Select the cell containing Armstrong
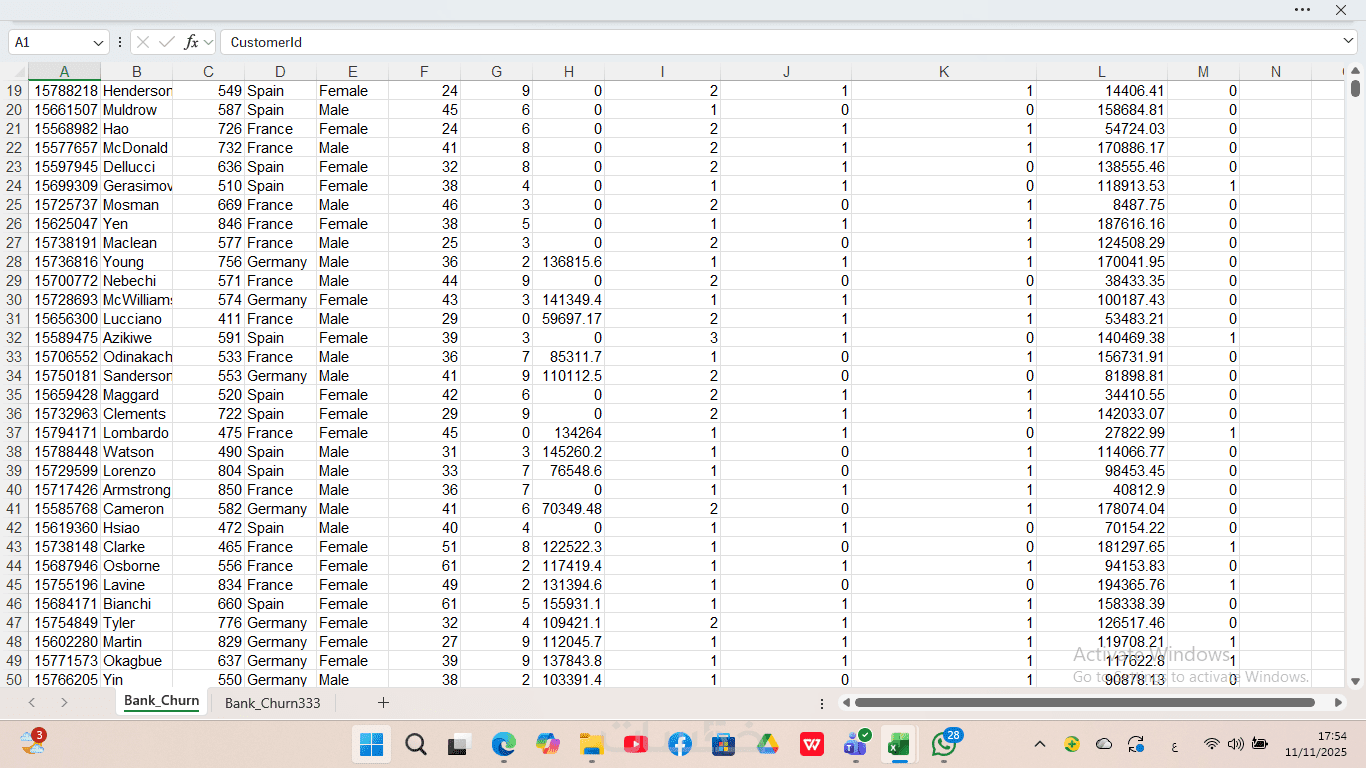This screenshot has height=768, width=1366. click(x=137, y=490)
